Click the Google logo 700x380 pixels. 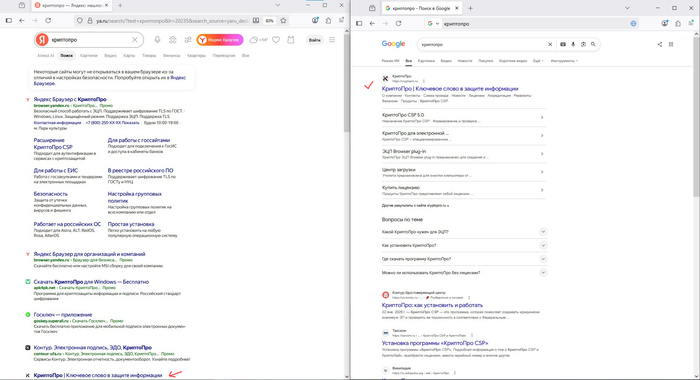coord(393,44)
